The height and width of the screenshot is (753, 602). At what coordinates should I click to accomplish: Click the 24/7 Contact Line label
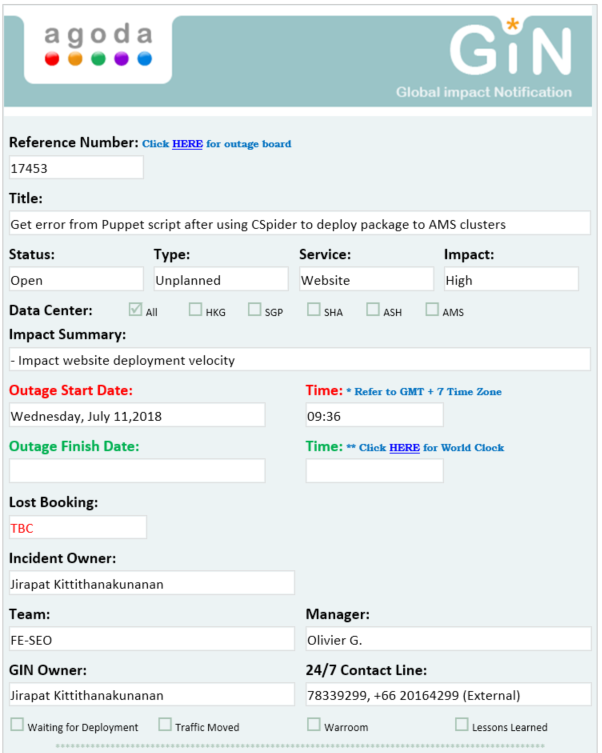366,670
